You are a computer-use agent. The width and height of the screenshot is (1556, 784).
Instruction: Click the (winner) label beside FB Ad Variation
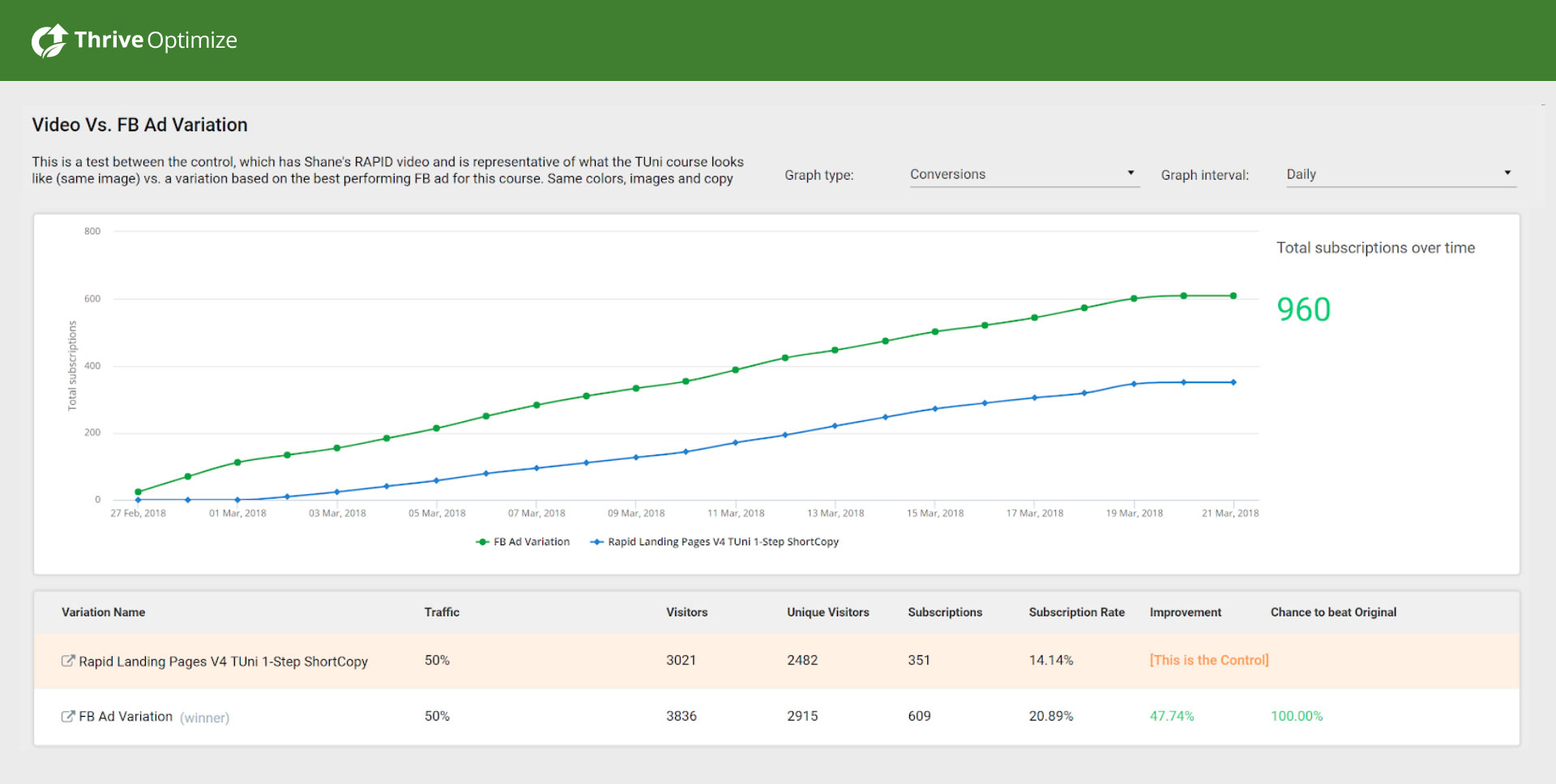pyautogui.click(x=206, y=717)
